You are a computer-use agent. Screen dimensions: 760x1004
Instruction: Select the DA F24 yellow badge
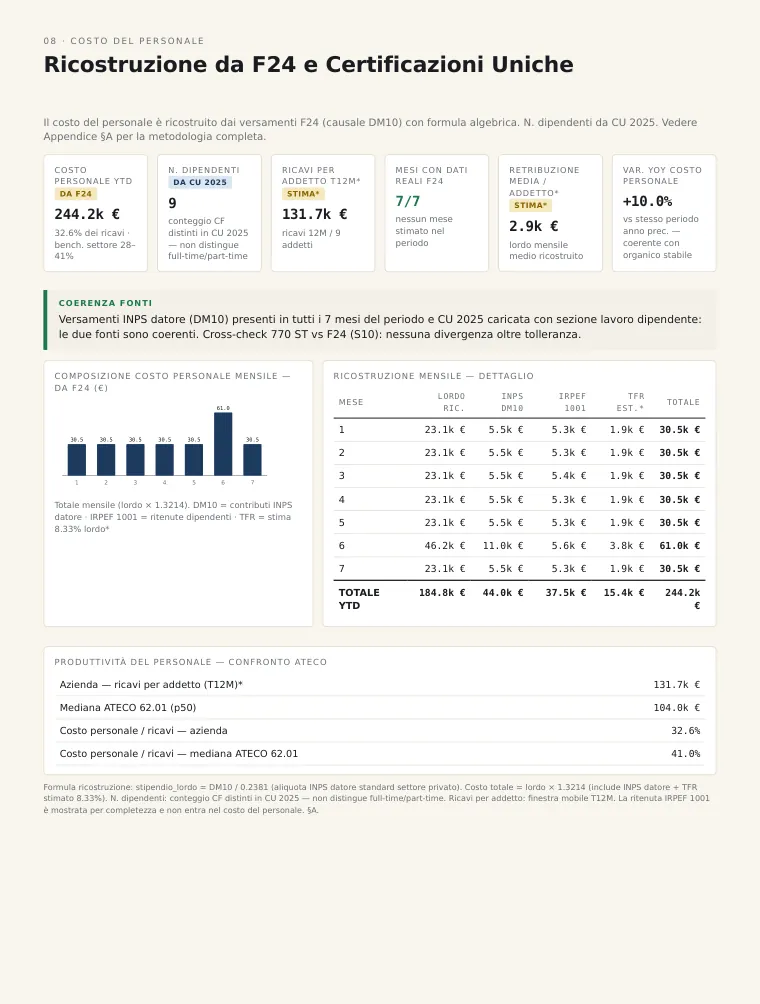76,194
